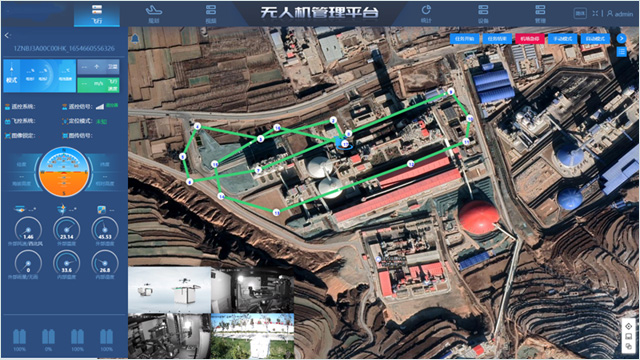Click the 任务开始 start-mission button

click(464, 39)
